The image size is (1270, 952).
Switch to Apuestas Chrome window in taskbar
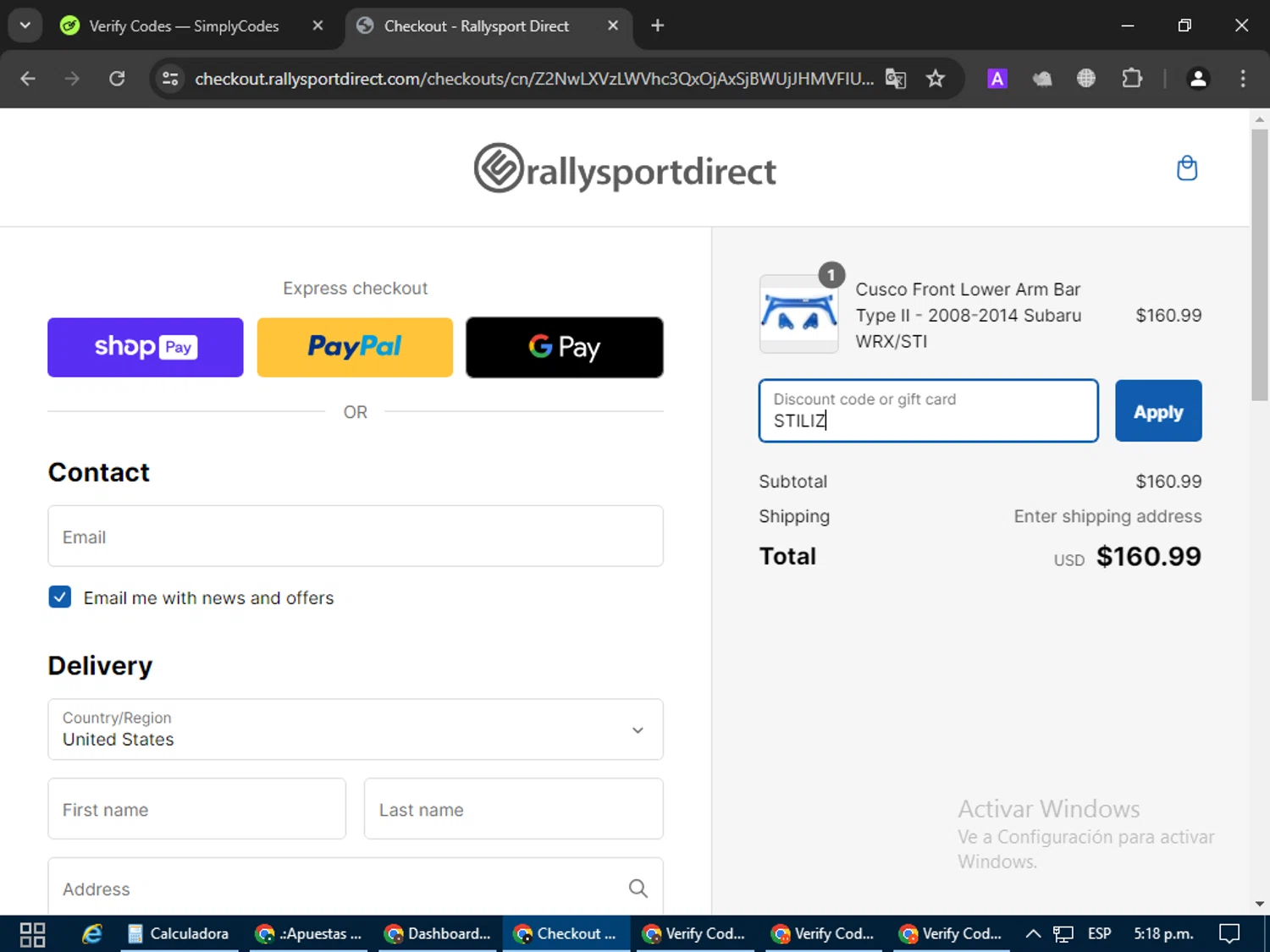pyautogui.click(x=310, y=934)
